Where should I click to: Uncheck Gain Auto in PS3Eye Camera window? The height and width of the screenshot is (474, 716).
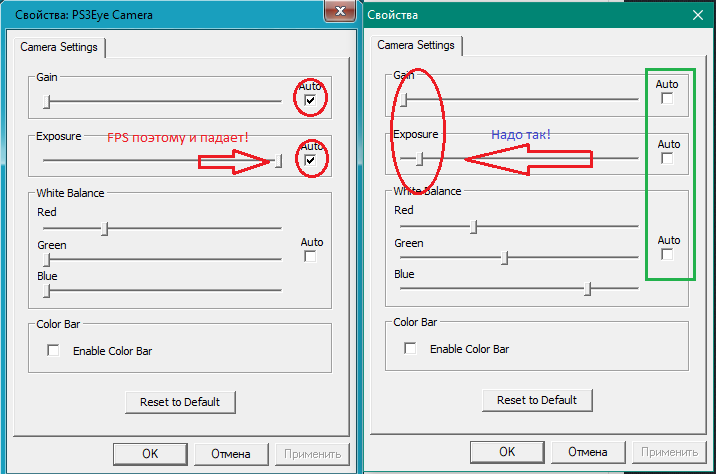click(310, 100)
